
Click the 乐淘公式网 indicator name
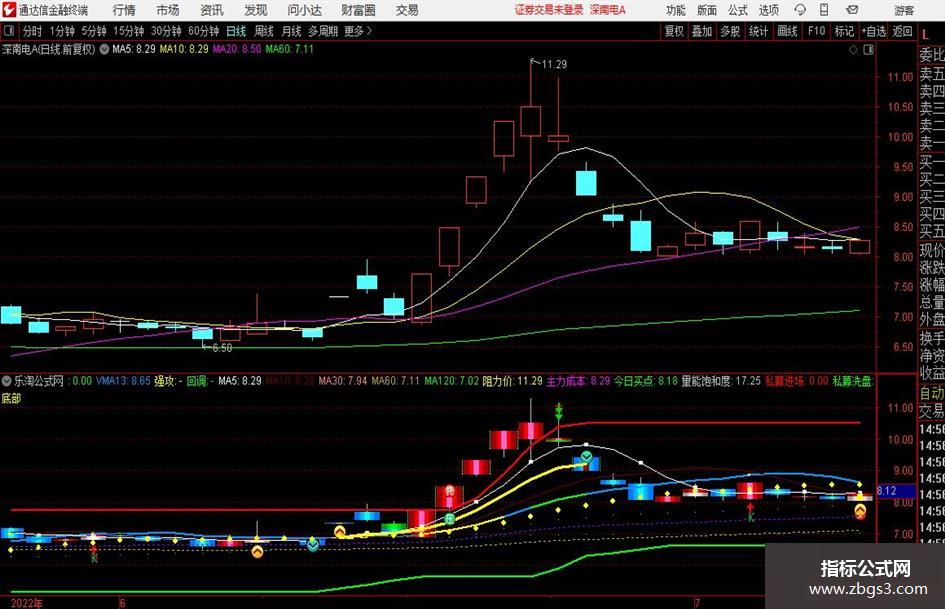[x=39, y=381]
